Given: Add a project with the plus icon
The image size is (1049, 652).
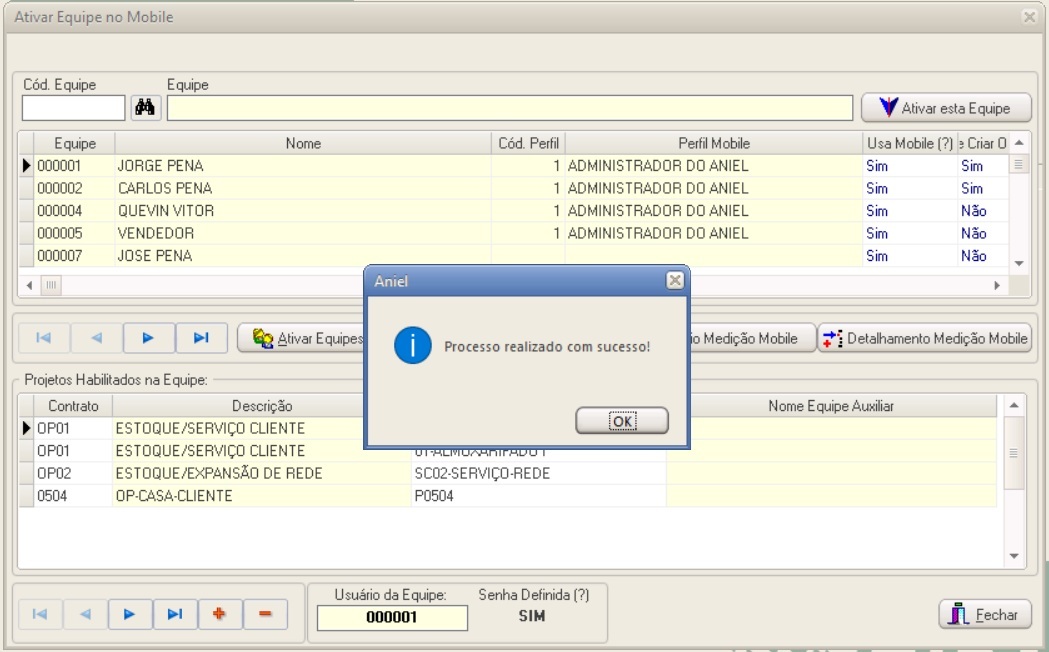Looking at the screenshot, I should click(219, 614).
